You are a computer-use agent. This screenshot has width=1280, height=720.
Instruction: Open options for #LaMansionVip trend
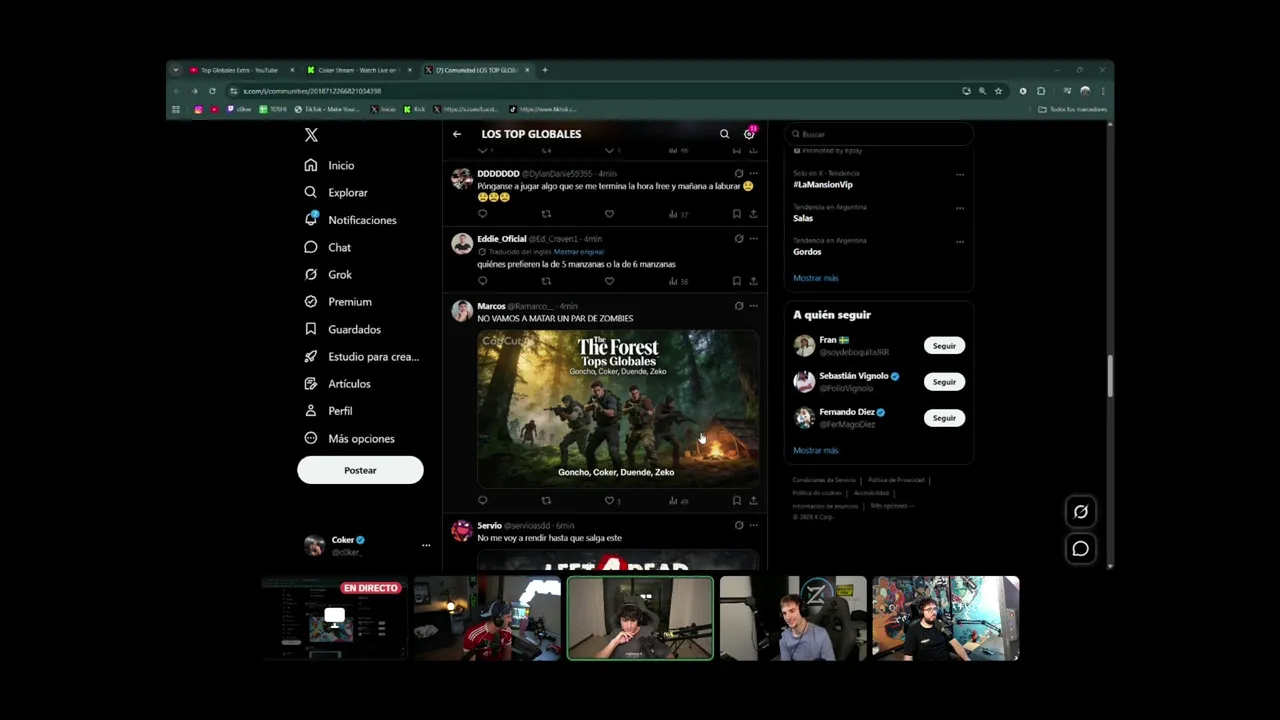click(959, 175)
